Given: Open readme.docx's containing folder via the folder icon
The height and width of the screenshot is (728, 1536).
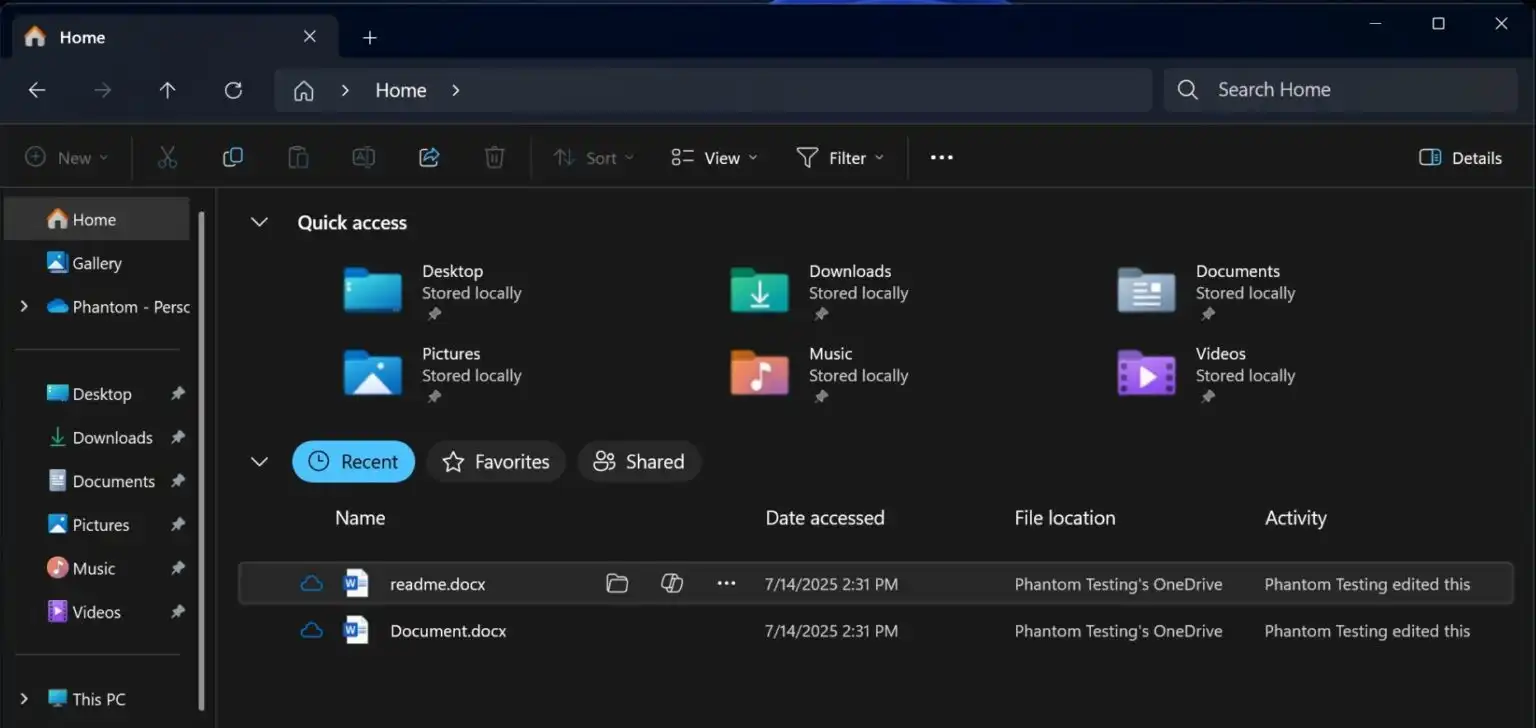Looking at the screenshot, I should click(x=617, y=583).
